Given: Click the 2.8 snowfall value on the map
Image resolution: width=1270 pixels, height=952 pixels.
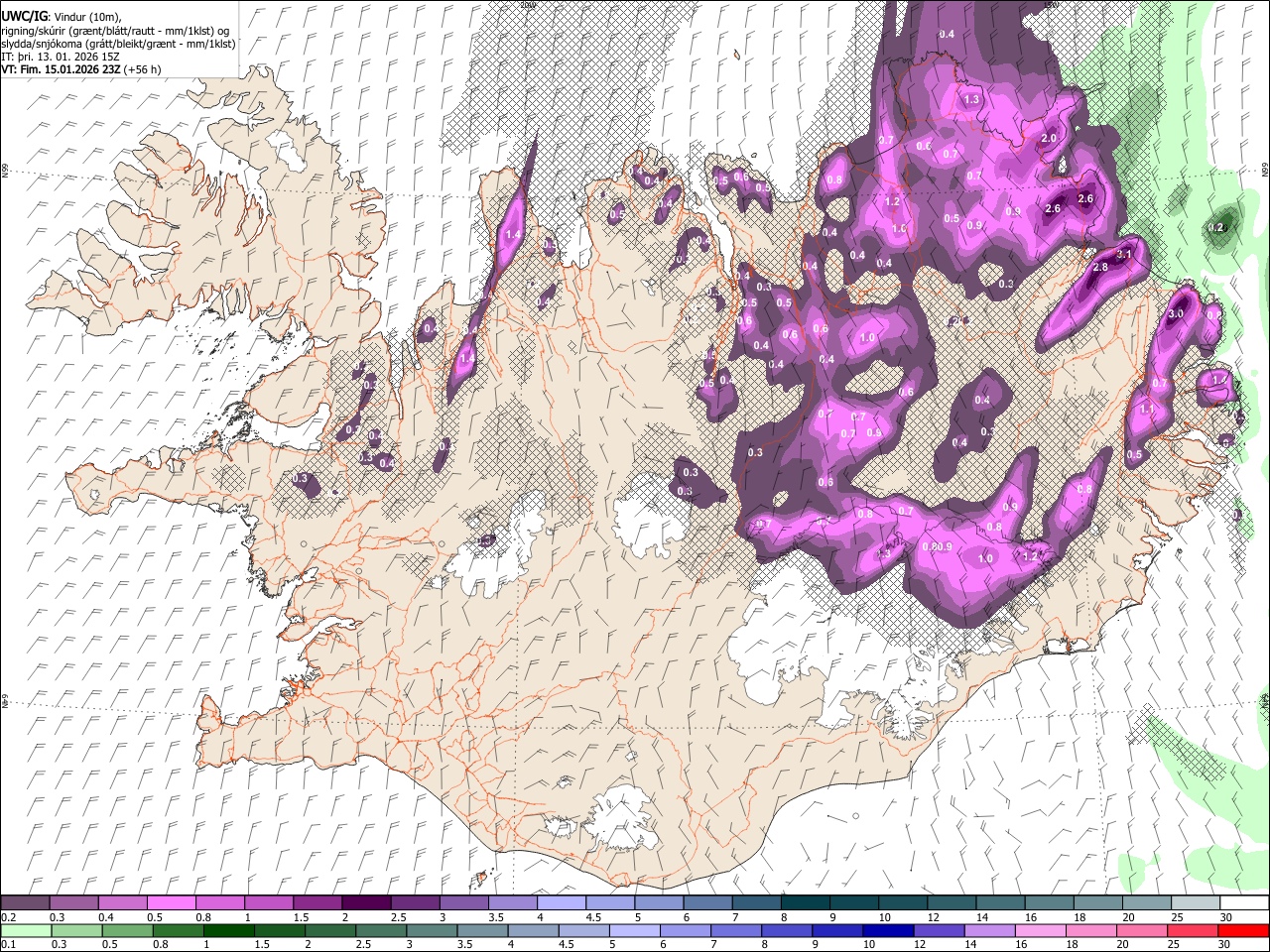Looking at the screenshot, I should point(1099,268).
